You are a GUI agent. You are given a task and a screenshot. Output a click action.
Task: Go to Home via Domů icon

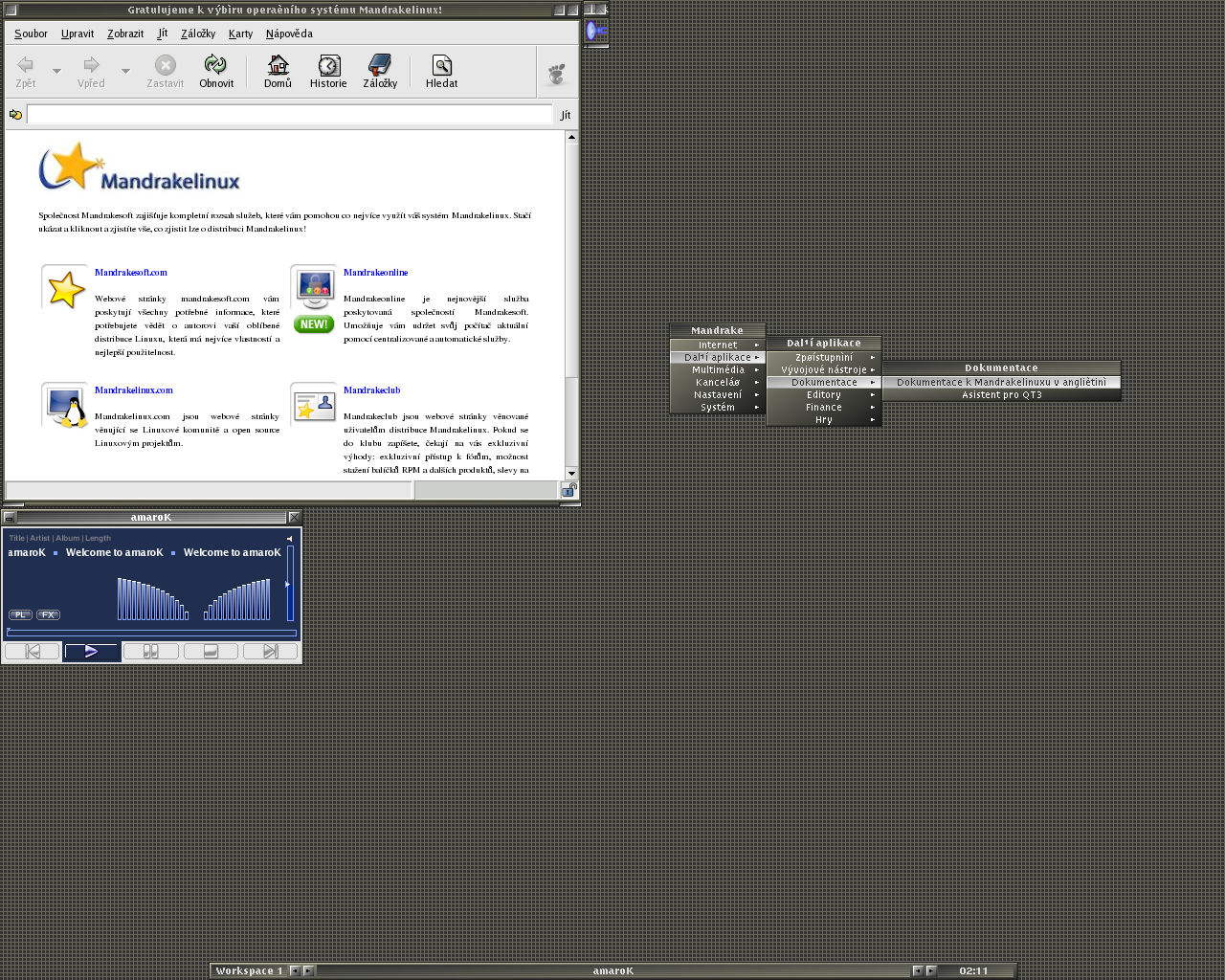[x=278, y=65]
